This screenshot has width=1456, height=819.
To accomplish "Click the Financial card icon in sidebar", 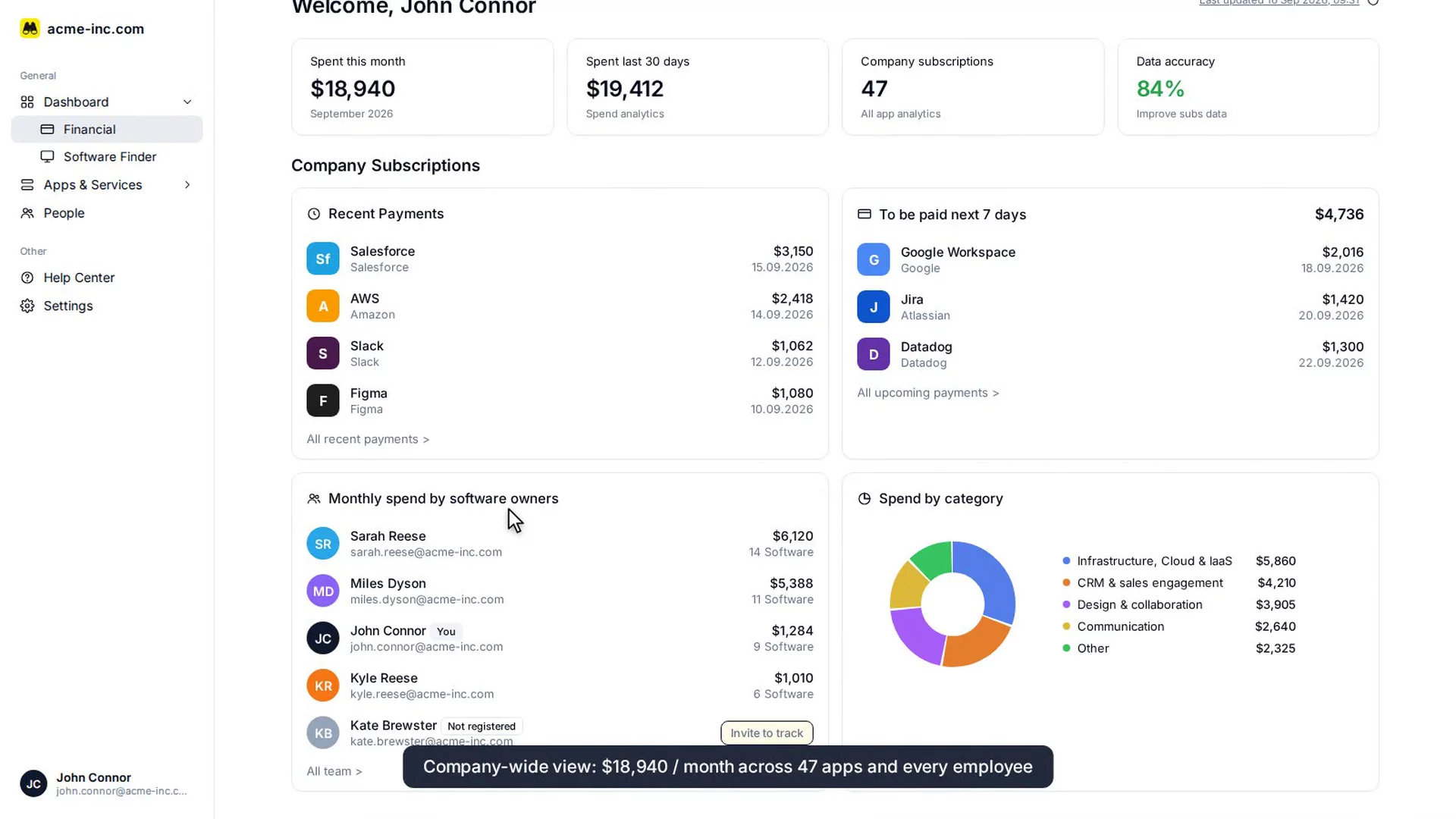I will click(47, 129).
